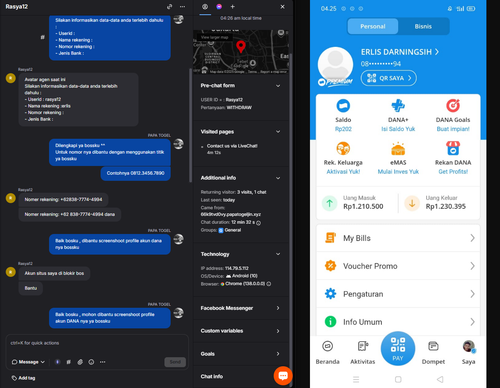Viewport: 500px width, 388px height.
Task: Open the Info Umum row
Action: pos(398,322)
